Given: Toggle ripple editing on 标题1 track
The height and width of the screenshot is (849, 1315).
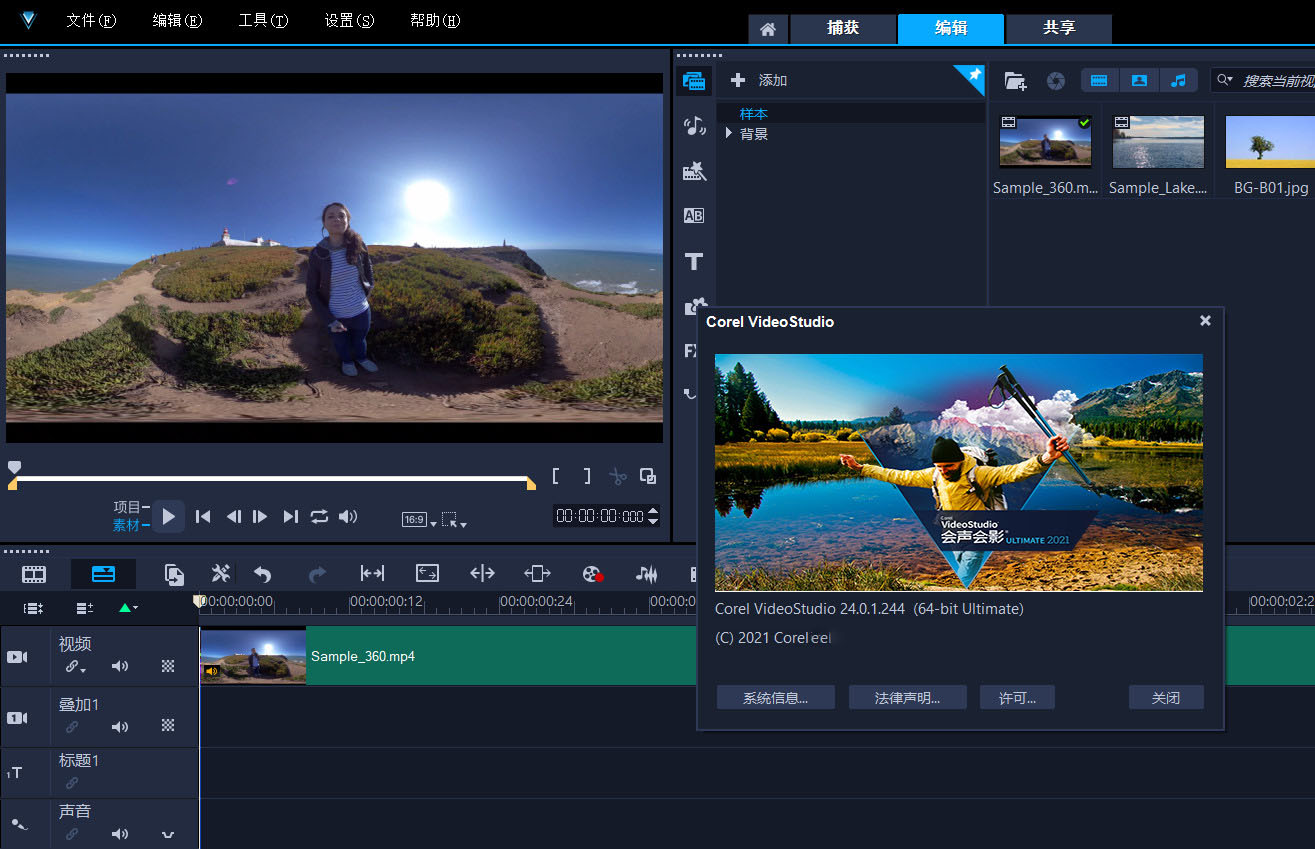Looking at the screenshot, I should [x=72, y=783].
